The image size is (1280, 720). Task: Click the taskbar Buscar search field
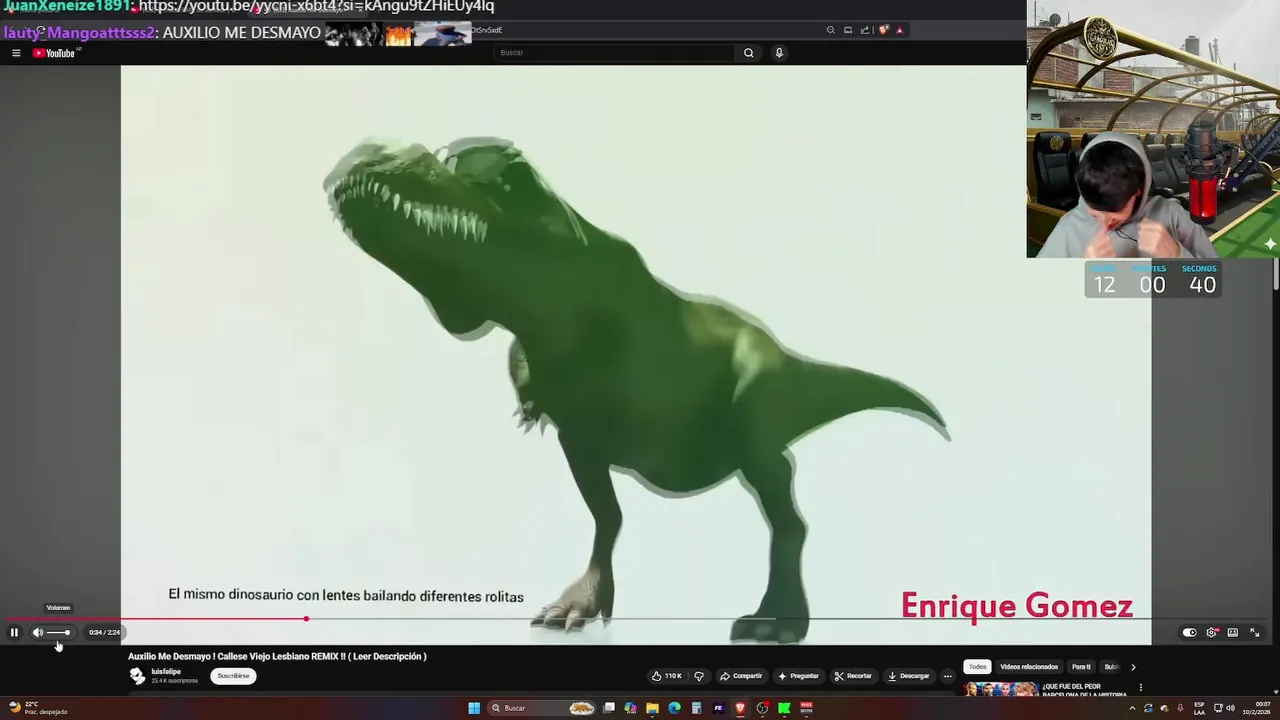pyautogui.click(x=542, y=708)
